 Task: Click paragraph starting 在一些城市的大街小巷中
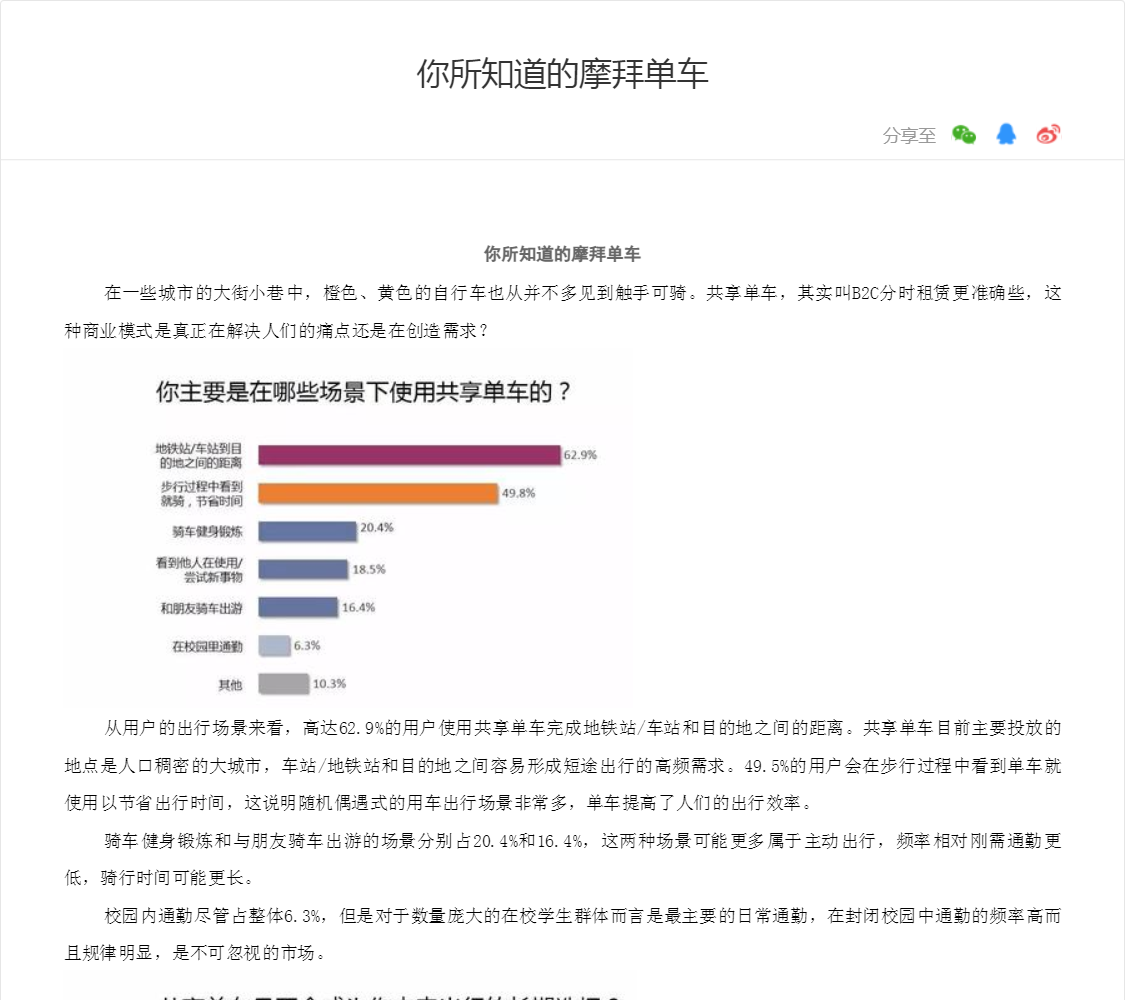click(562, 311)
